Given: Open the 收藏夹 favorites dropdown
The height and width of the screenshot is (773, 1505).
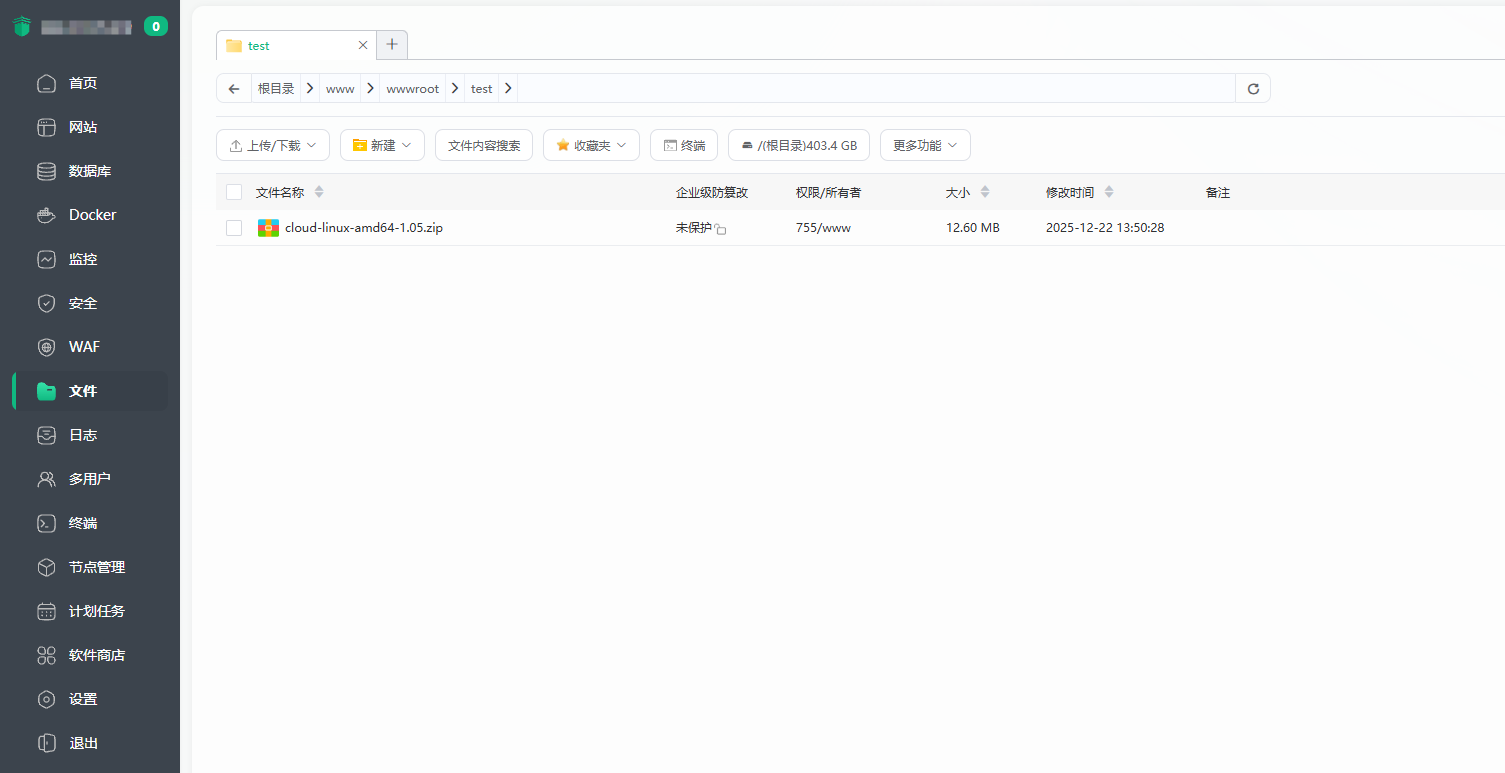Looking at the screenshot, I should click(591, 145).
